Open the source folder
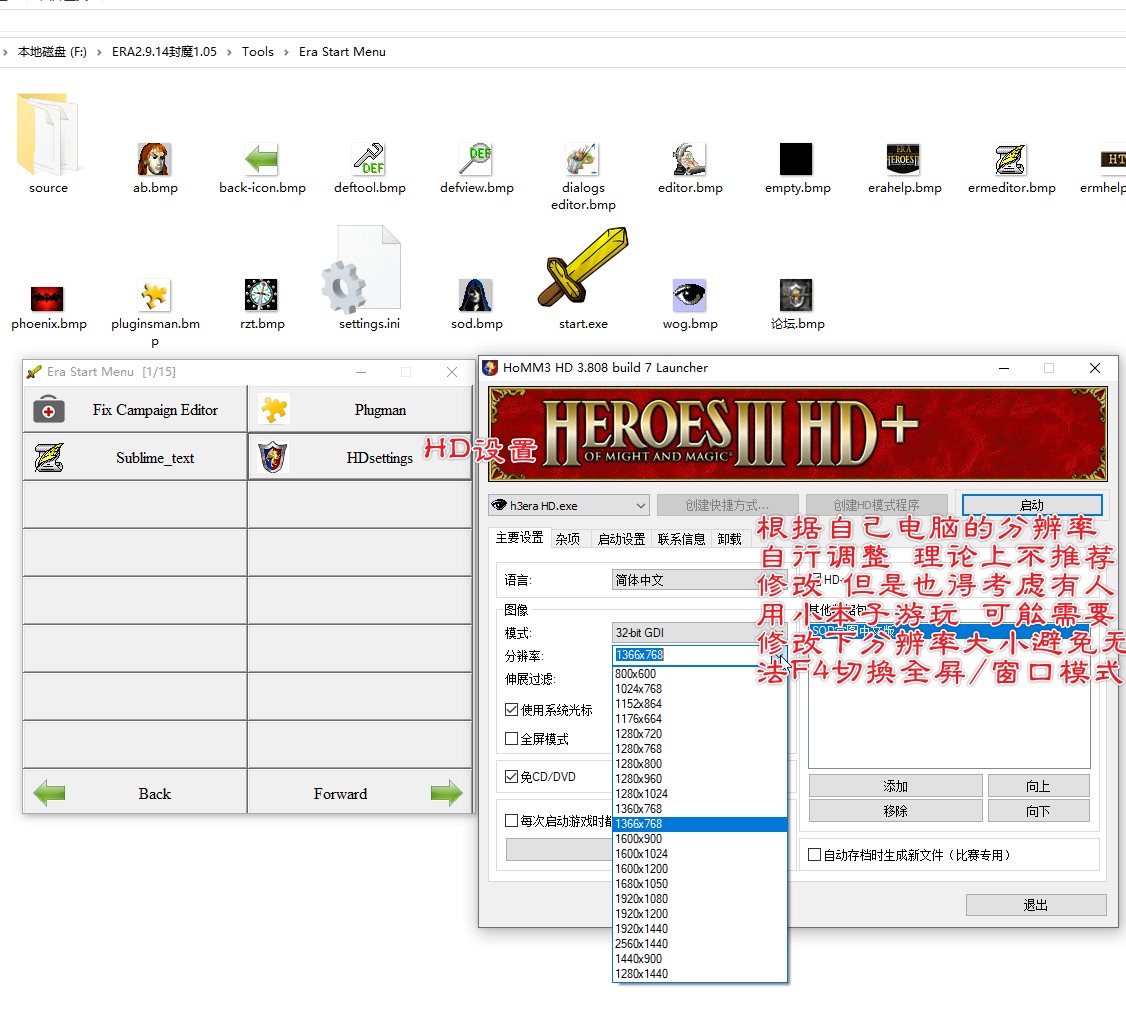Image resolution: width=1126 pixels, height=1017 pixels. coord(48,135)
